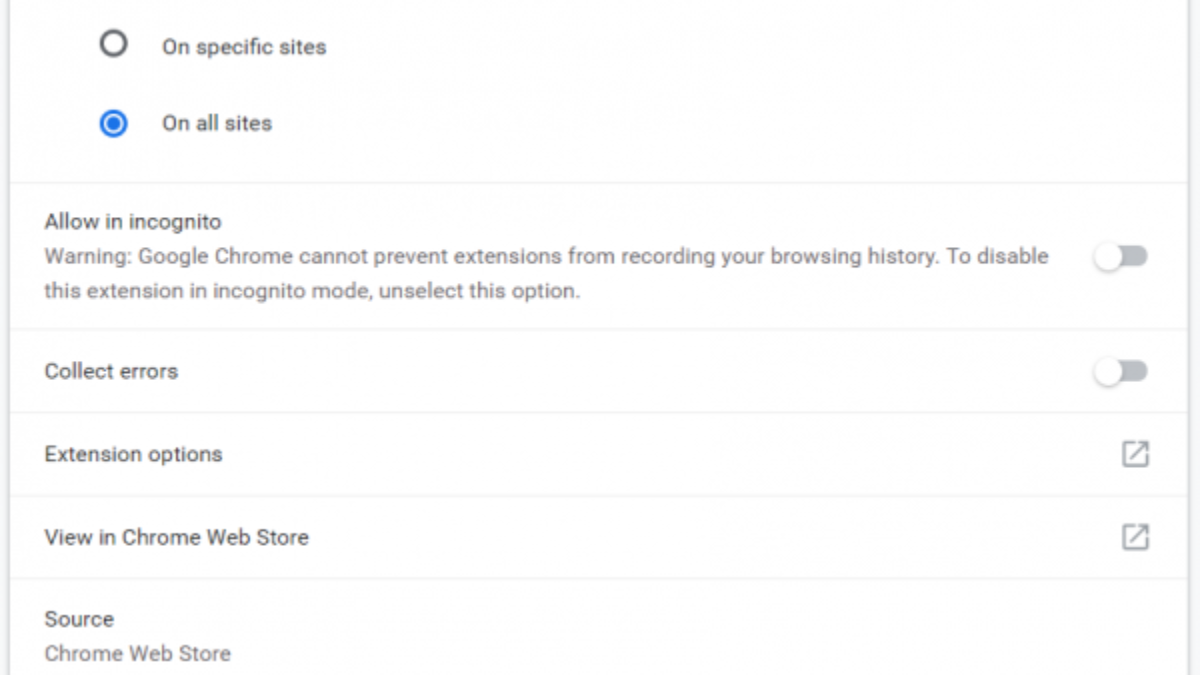Enable the Allow in incognito toggle

coord(1120,257)
